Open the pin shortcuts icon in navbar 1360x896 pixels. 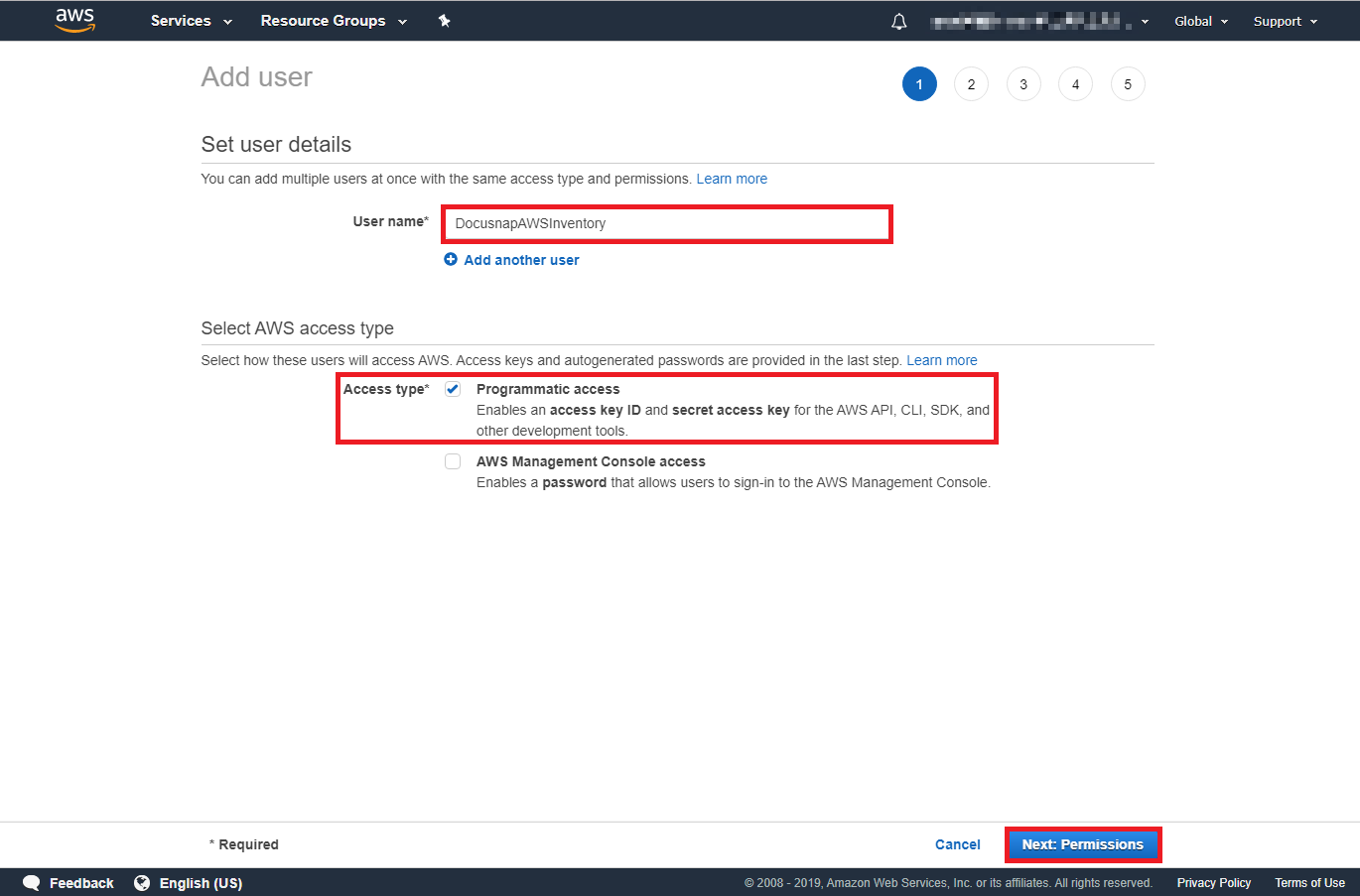point(445,21)
